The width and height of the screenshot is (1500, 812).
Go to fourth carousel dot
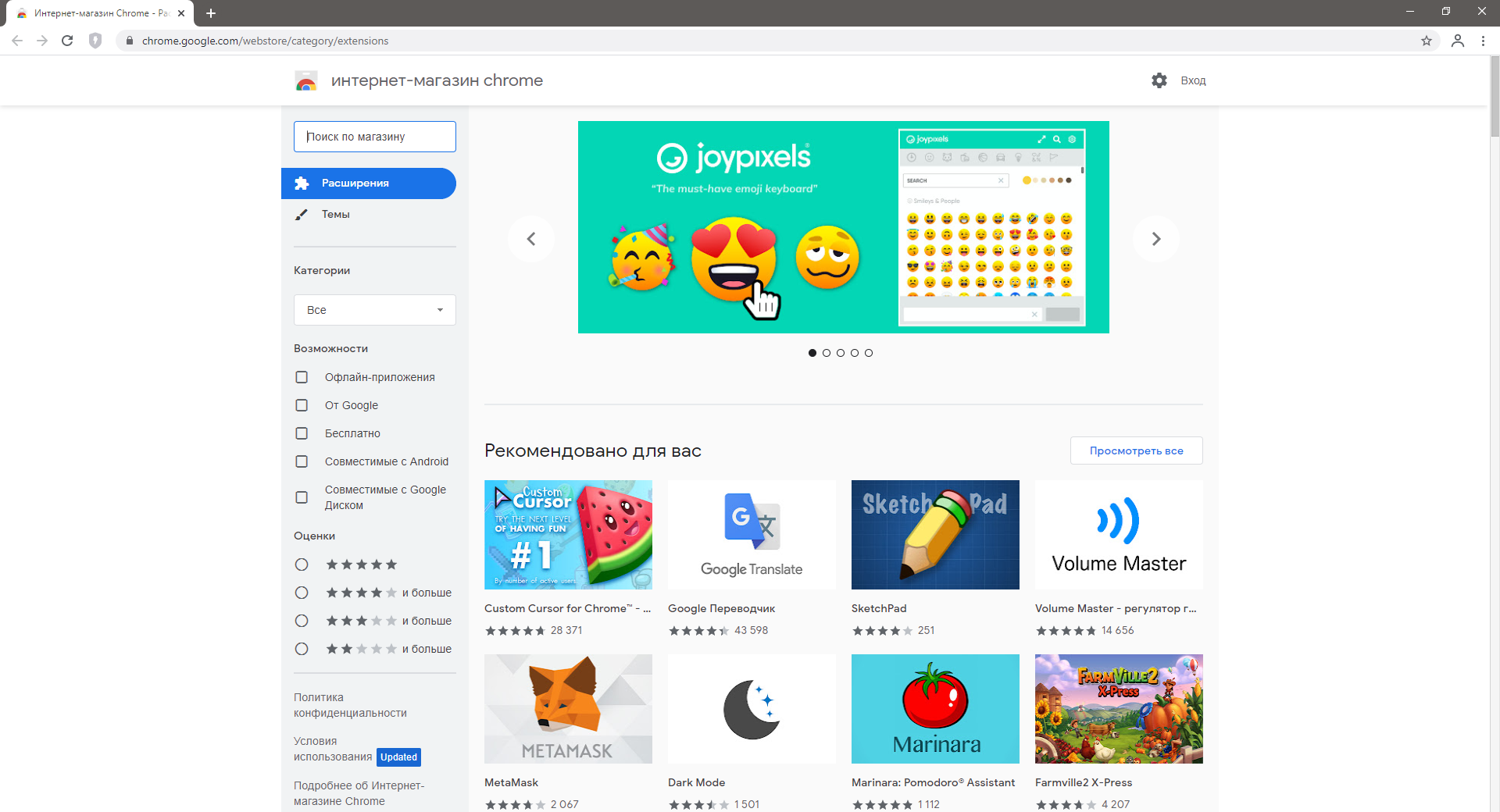(855, 353)
